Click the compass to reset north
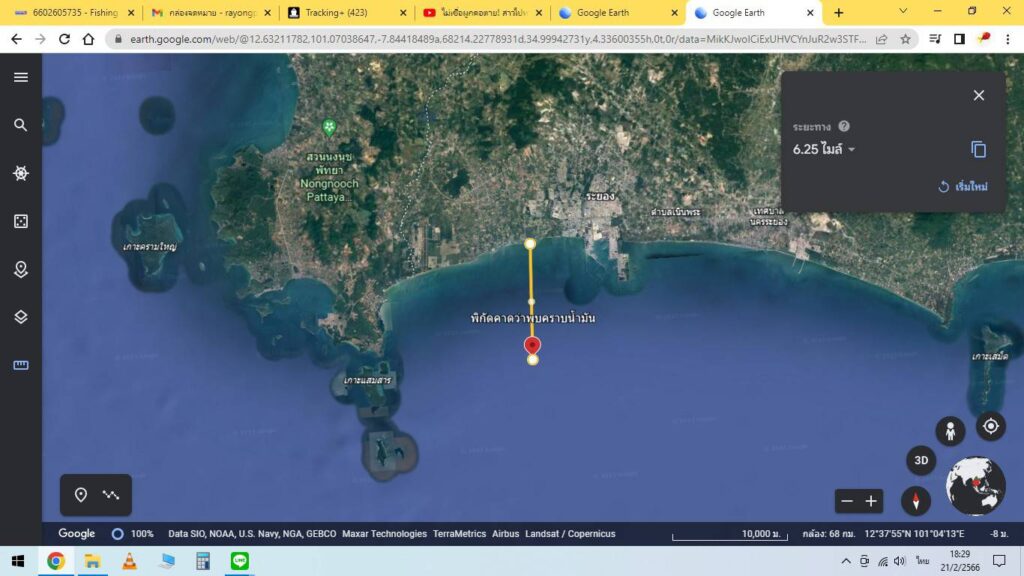This screenshot has height=576, width=1024. click(x=916, y=500)
